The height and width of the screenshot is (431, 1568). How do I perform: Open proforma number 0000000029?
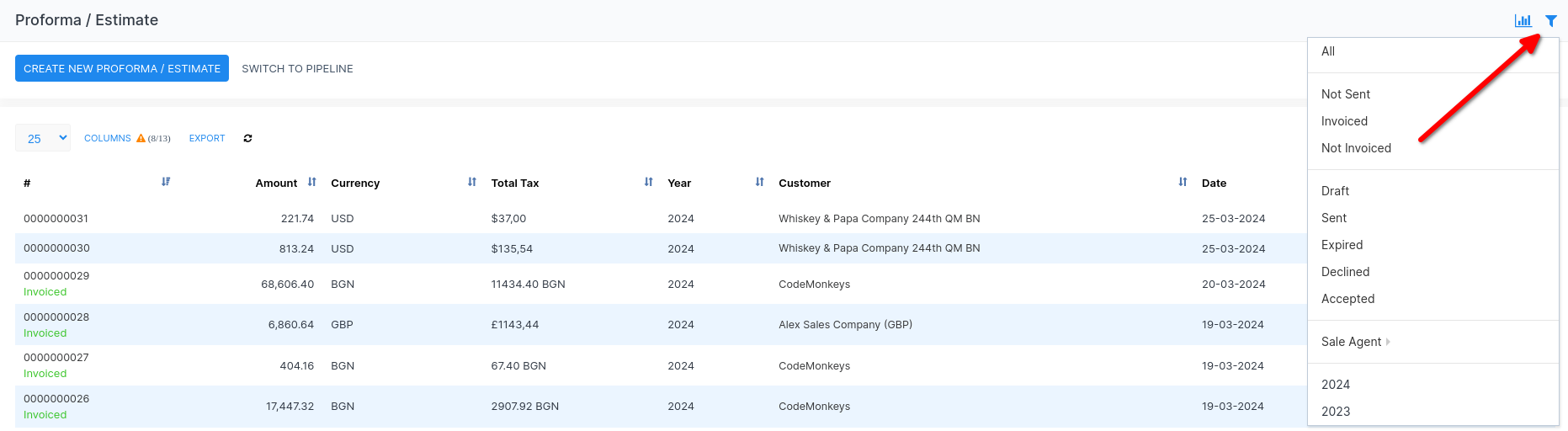(56, 276)
